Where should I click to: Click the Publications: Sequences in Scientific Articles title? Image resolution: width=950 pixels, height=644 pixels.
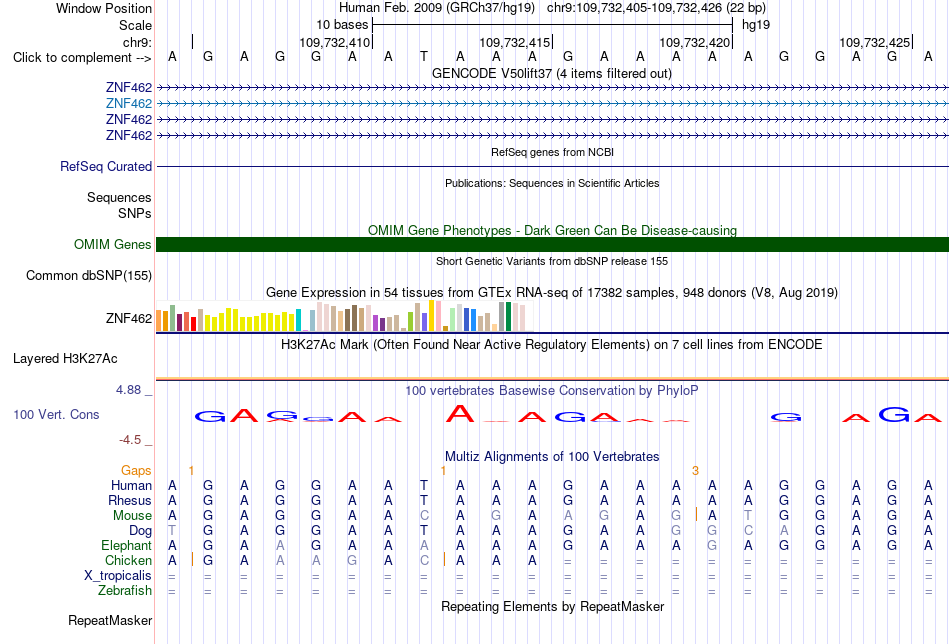[x=552, y=183]
